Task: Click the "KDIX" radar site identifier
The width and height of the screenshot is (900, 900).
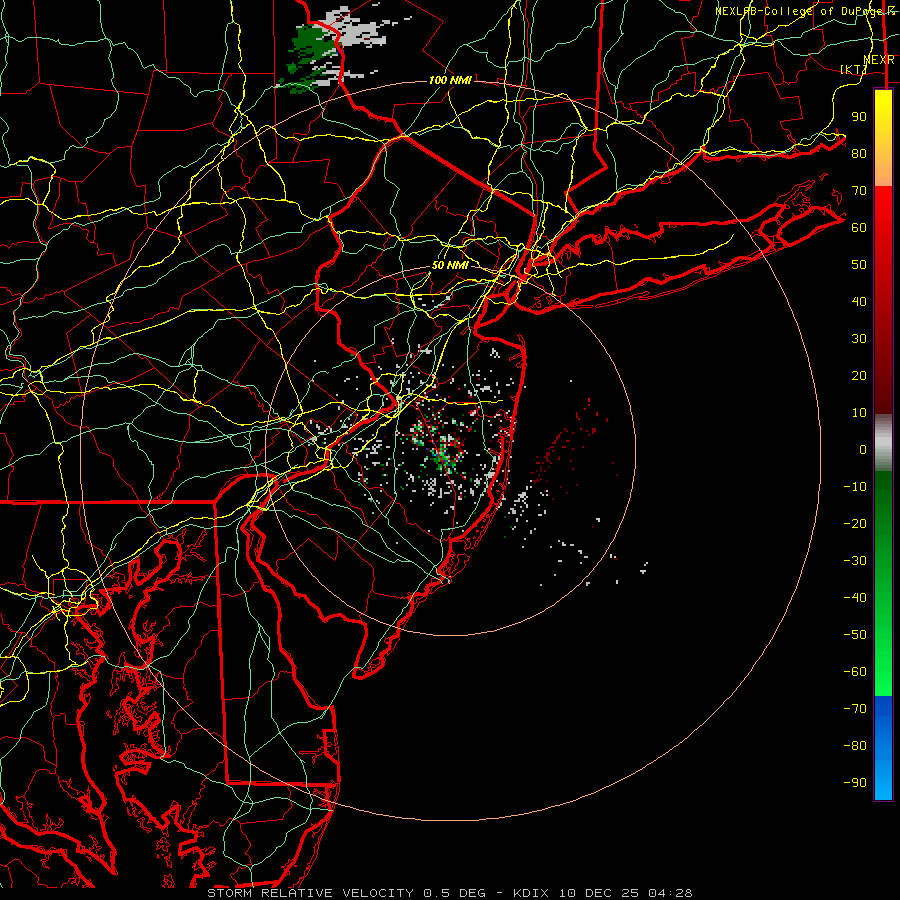Action: click(x=531, y=893)
